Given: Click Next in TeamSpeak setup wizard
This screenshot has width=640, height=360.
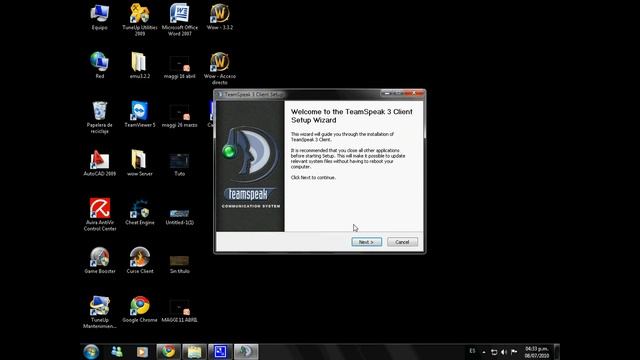Looking at the screenshot, I should point(367,242).
